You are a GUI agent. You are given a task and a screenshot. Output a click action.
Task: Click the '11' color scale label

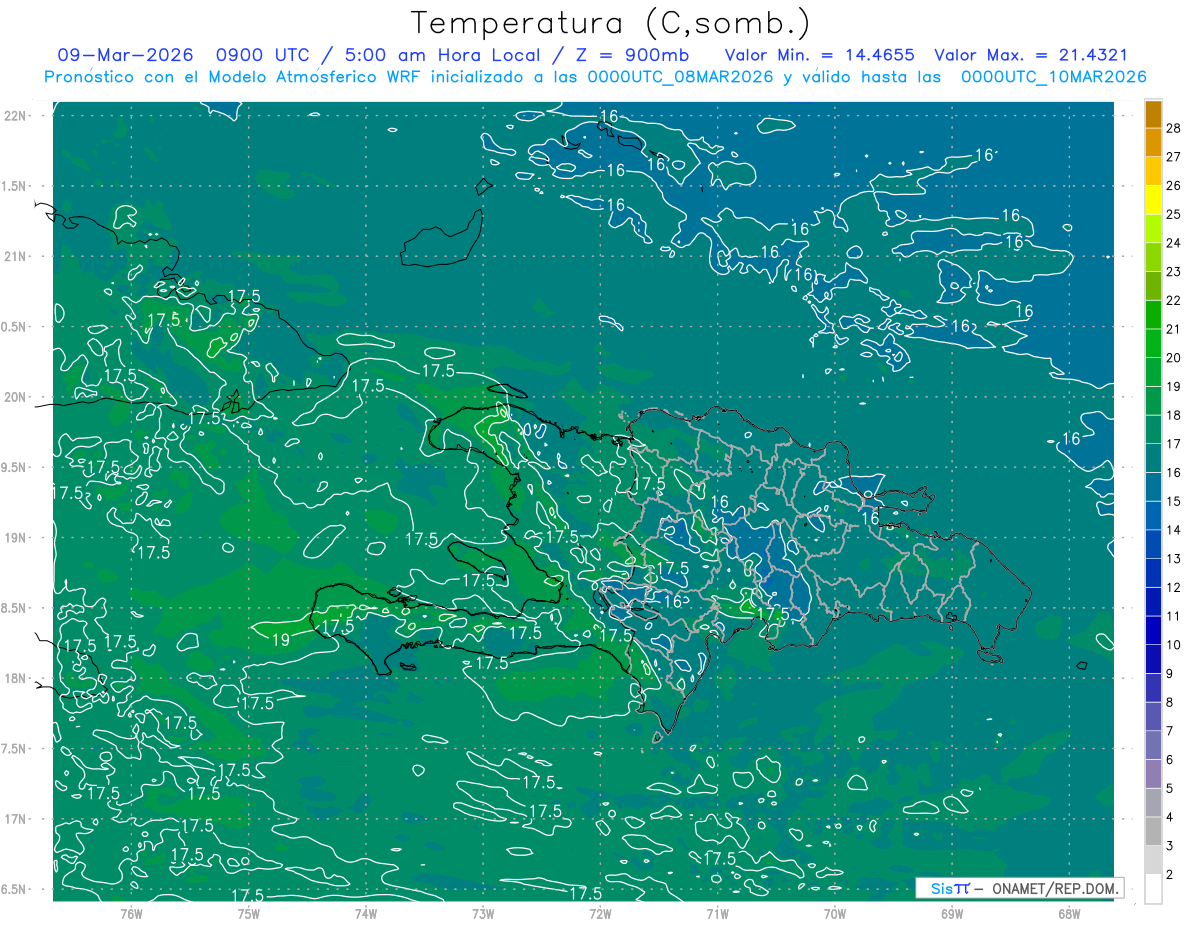[x=1174, y=616]
